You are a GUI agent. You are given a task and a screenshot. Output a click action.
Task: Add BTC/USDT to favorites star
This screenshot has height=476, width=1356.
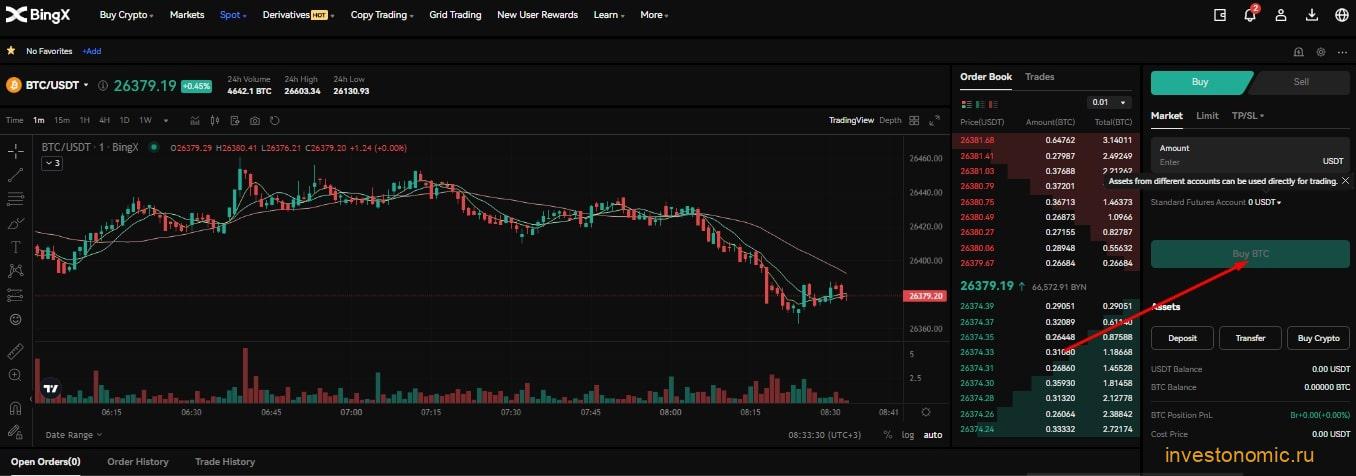coord(10,50)
